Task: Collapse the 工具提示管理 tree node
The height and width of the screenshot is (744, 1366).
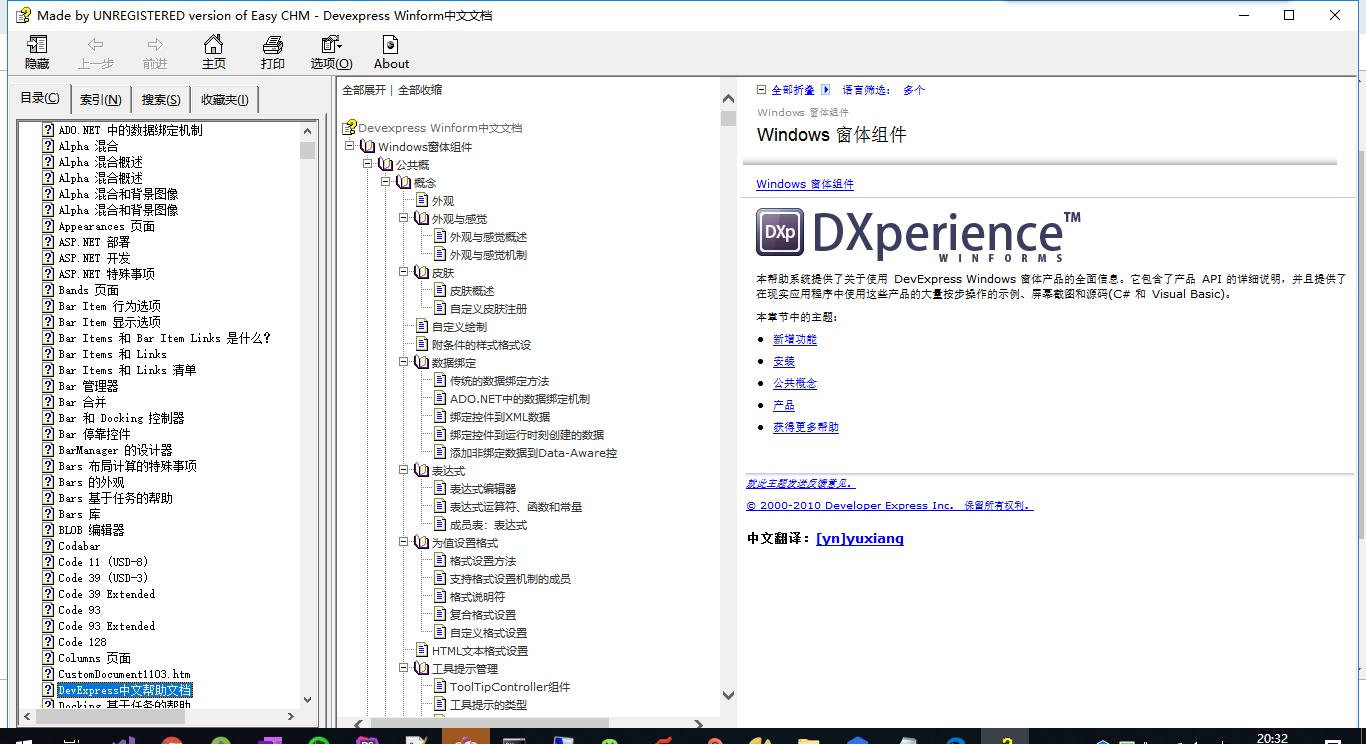Action: [x=404, y=669]
